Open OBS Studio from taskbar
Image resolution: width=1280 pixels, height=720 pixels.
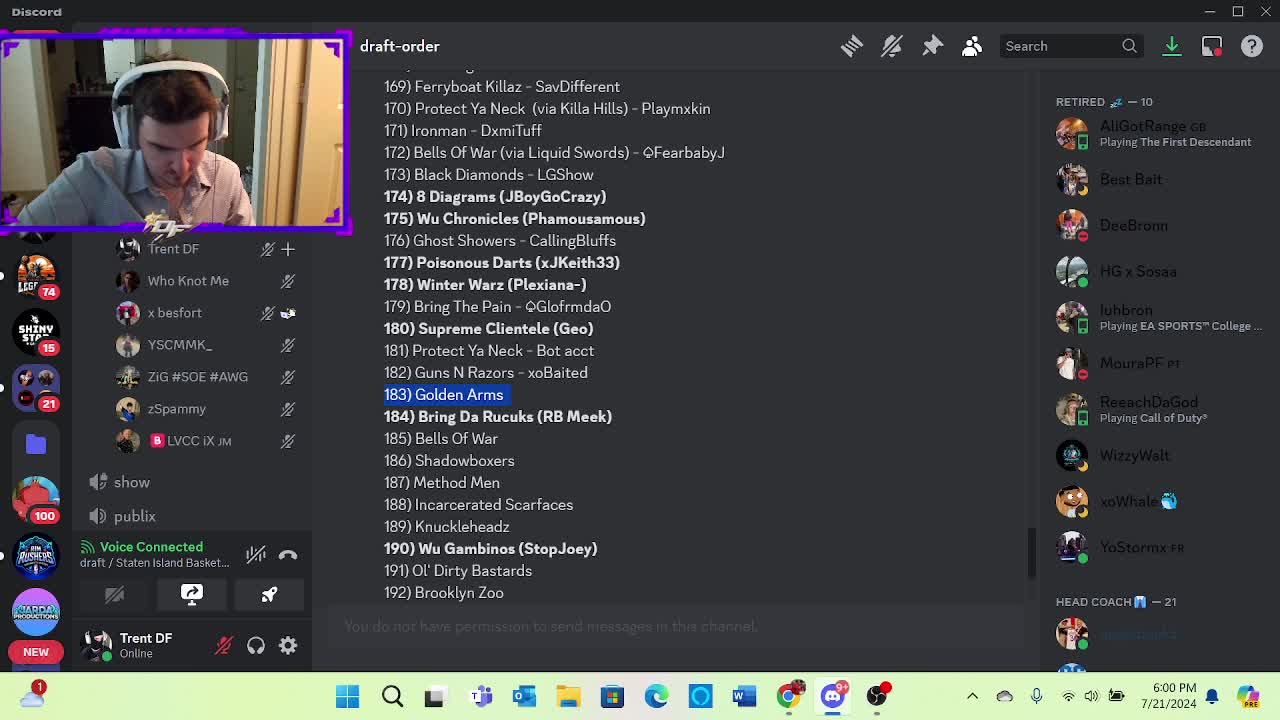pyautogui.click(x=877, y=696)
